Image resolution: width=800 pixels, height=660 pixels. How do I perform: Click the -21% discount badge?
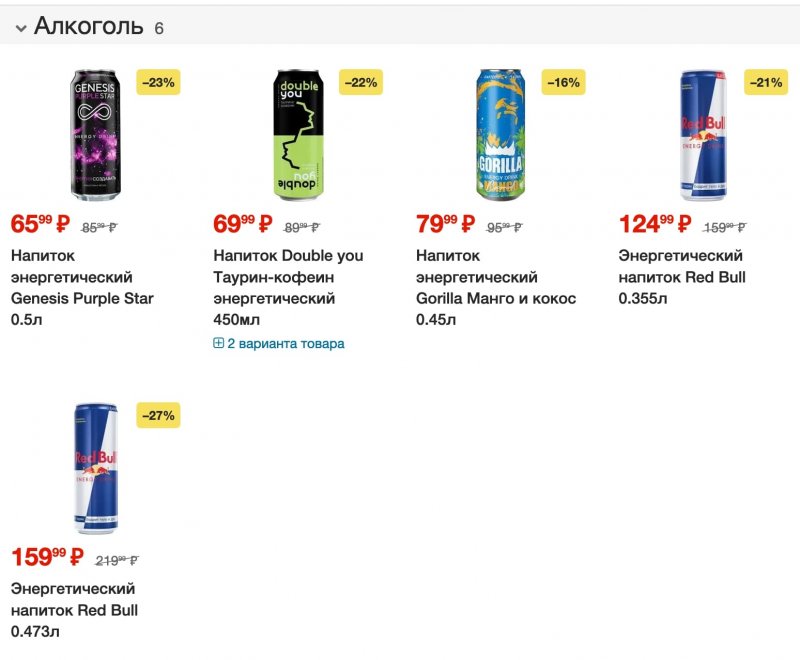(766, 82)
